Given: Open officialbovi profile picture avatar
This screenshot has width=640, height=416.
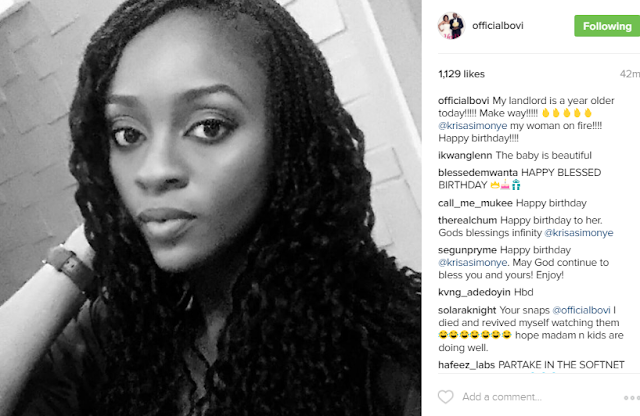Looking at the screenshot, I should click(451, 26).
